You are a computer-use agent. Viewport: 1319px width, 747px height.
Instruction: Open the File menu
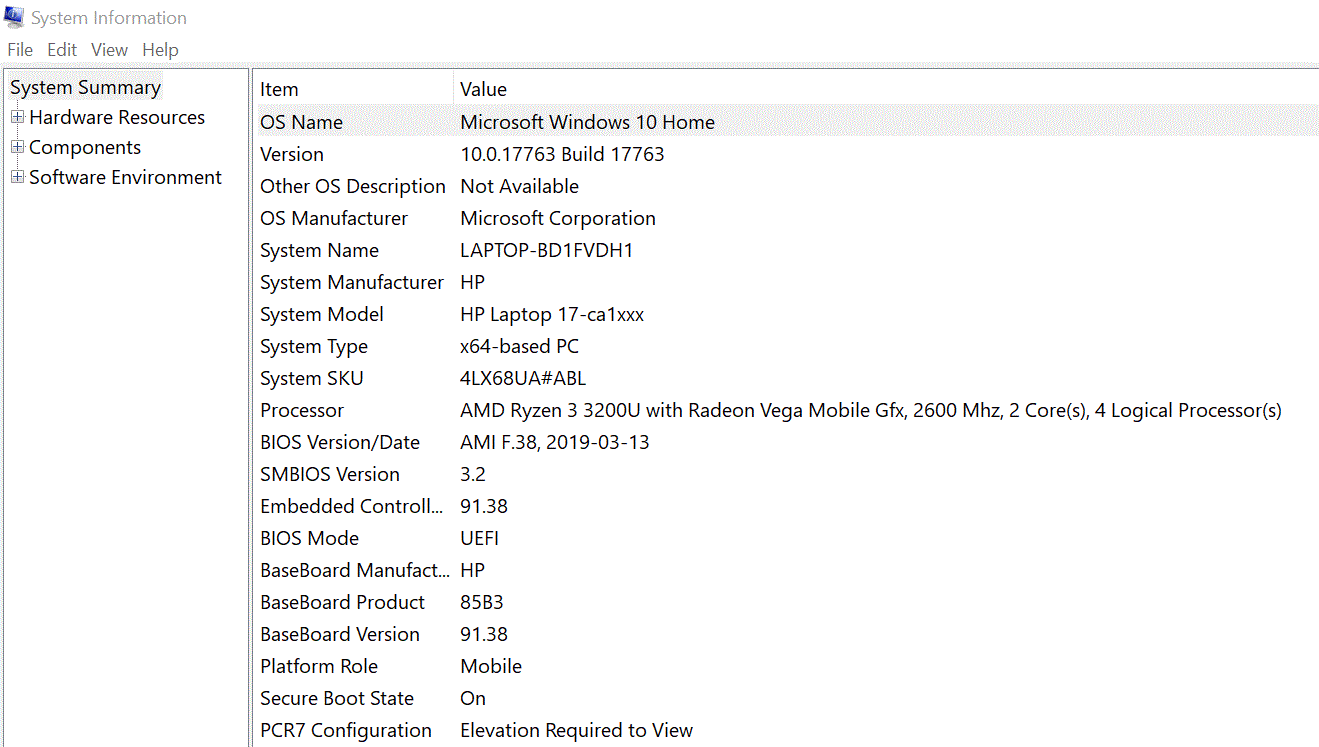click(x=20, y=50)
